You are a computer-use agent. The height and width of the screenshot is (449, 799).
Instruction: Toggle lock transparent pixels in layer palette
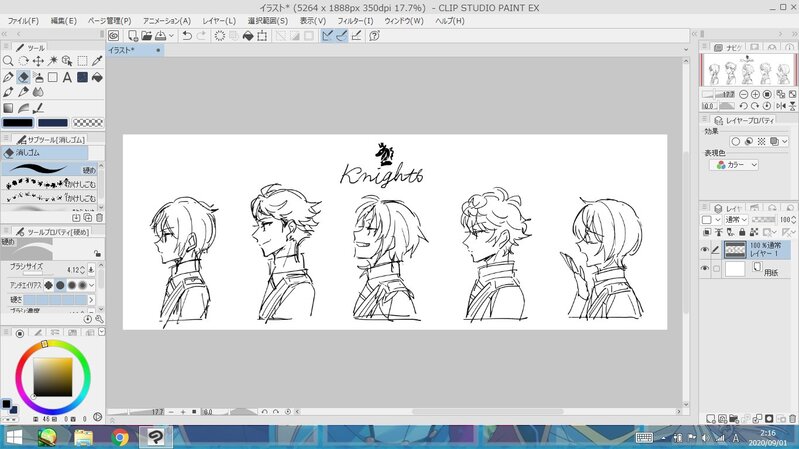[x=754, y=232]
